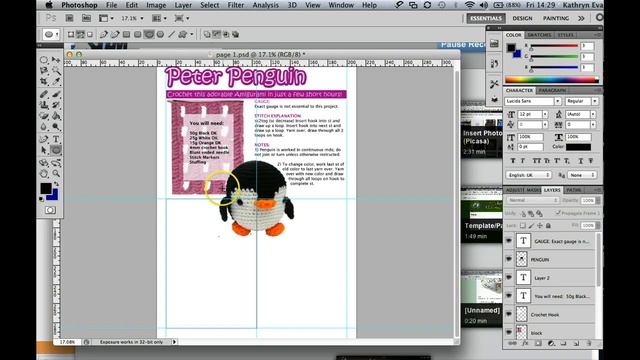
Task: Select the Path Selection tool
Action: click(x=44, y=150)
